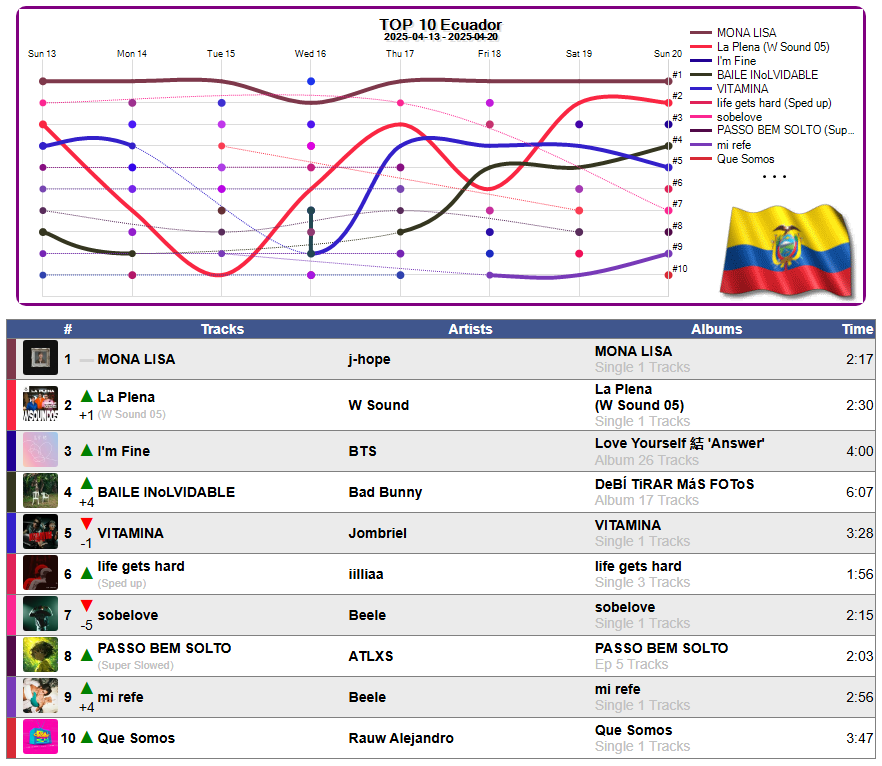Click the Sun 13 date label on chart
882x766 pixels.
42,53
